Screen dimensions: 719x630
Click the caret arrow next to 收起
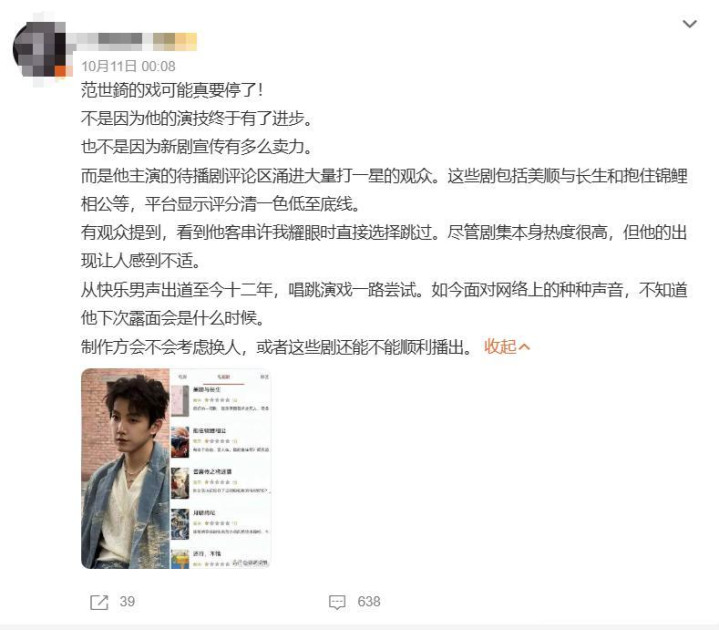525,347
